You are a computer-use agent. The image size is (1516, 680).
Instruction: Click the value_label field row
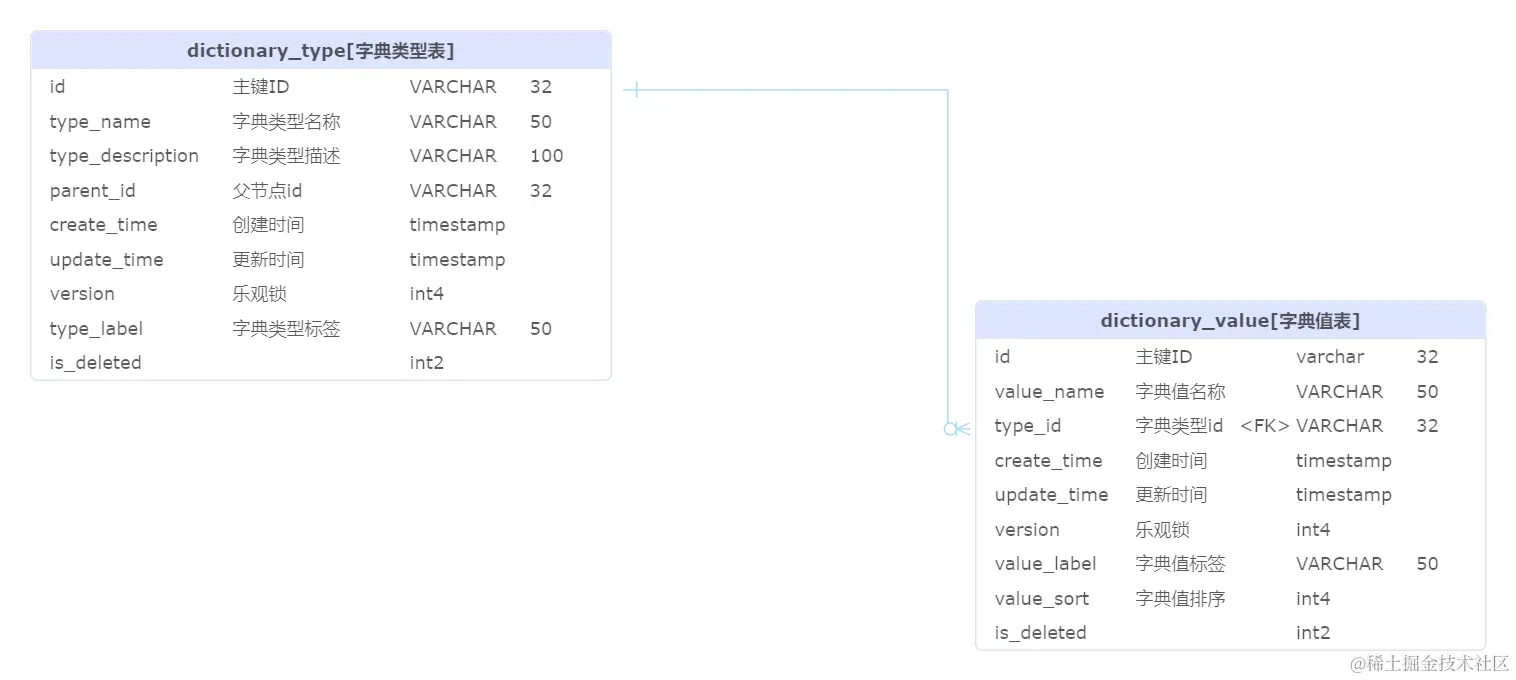(1100, 563)
